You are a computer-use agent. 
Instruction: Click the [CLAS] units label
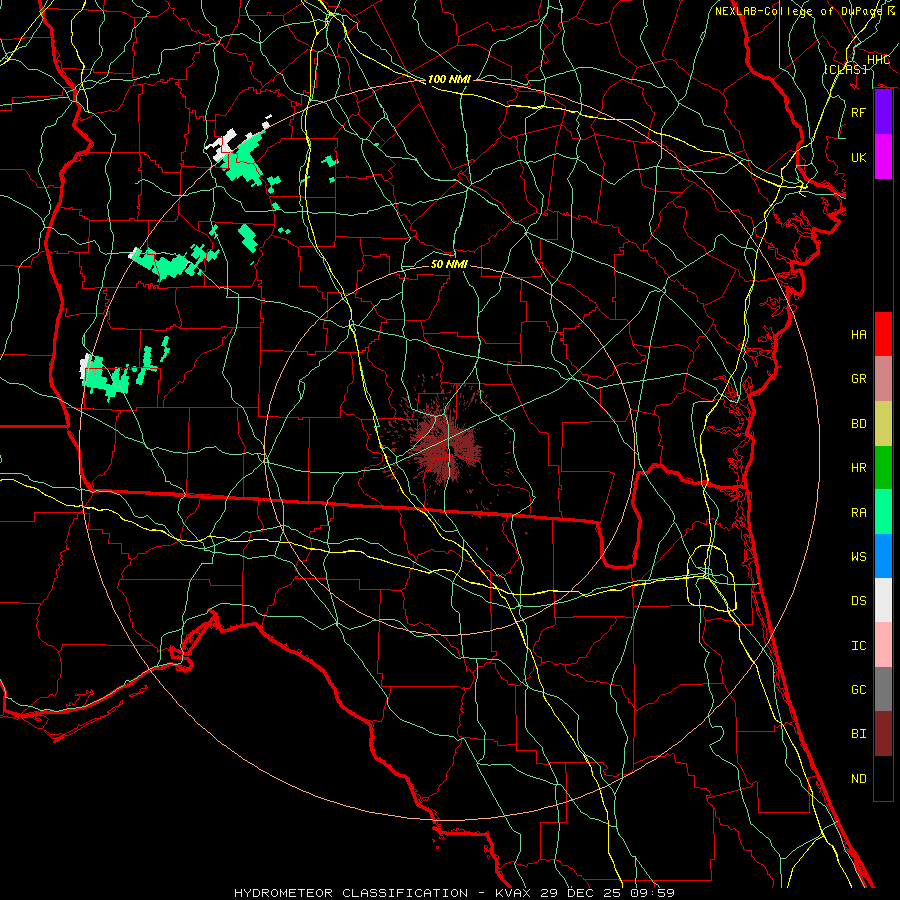pyautogui.click(x=845, y=69)
